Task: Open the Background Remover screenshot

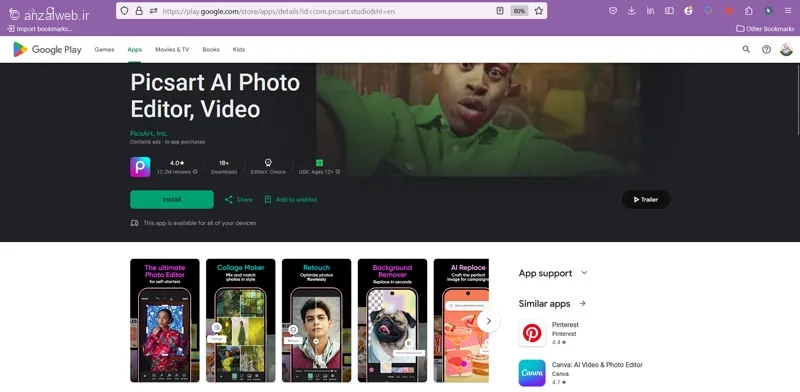Action: 392,321
